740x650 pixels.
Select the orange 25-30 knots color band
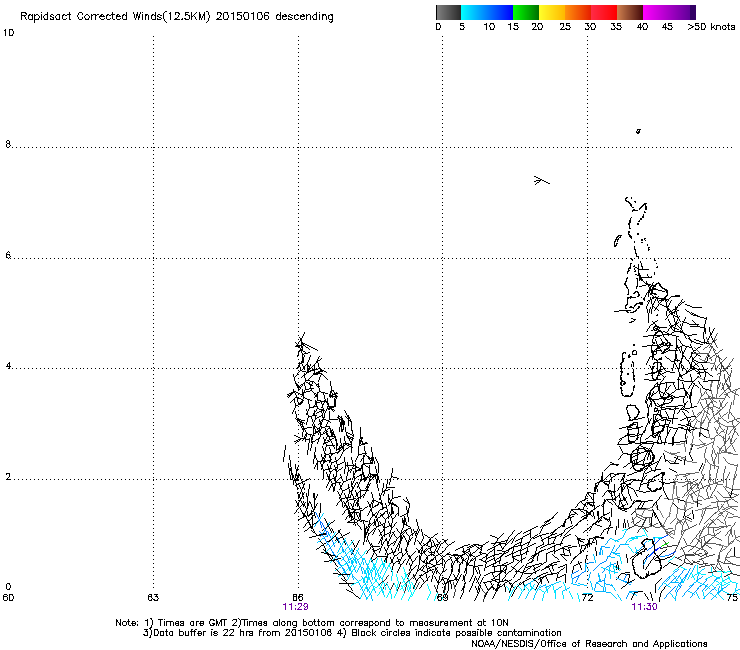[578, 12]
